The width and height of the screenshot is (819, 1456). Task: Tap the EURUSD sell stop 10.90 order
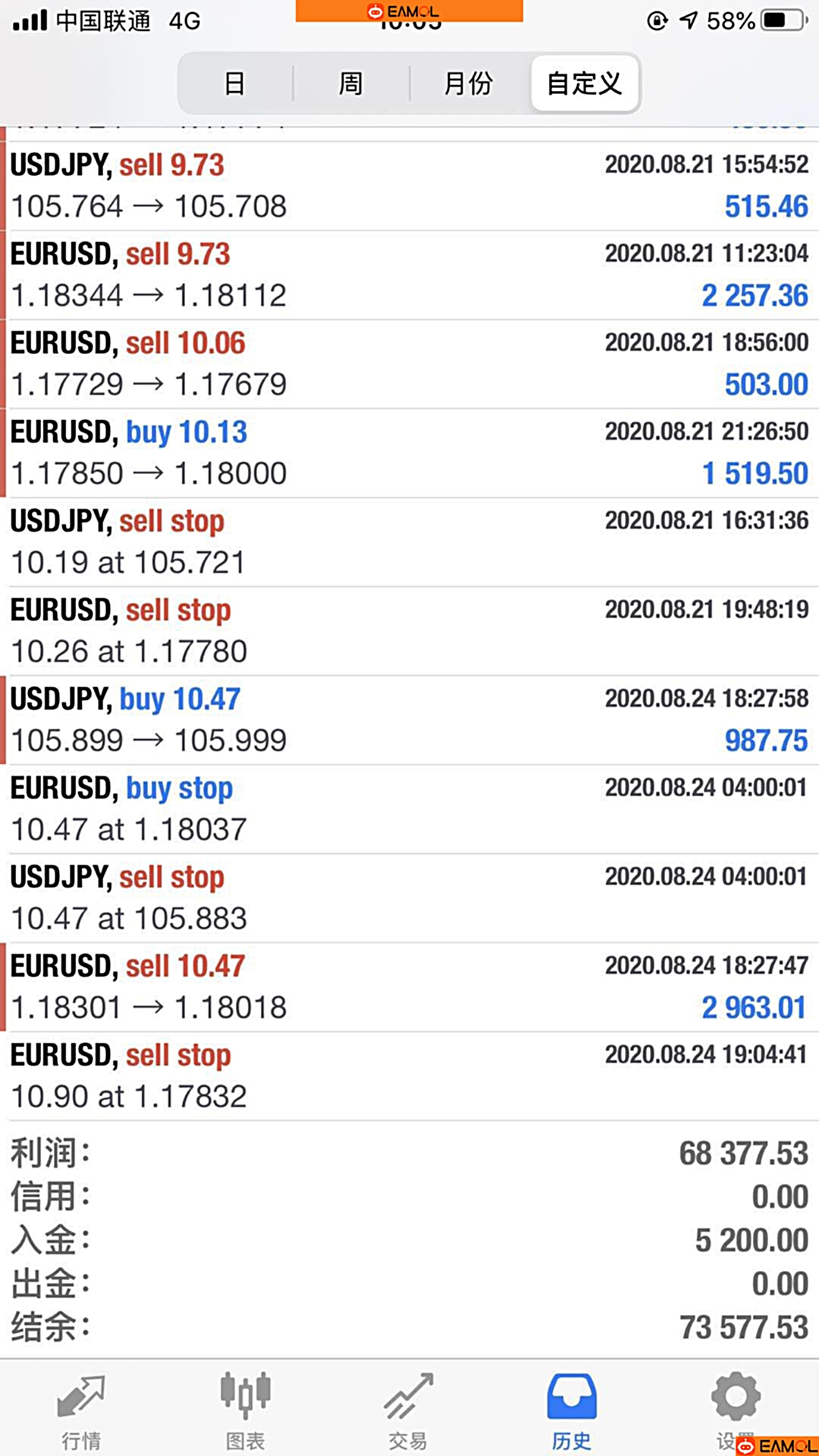coord(409,1075)
